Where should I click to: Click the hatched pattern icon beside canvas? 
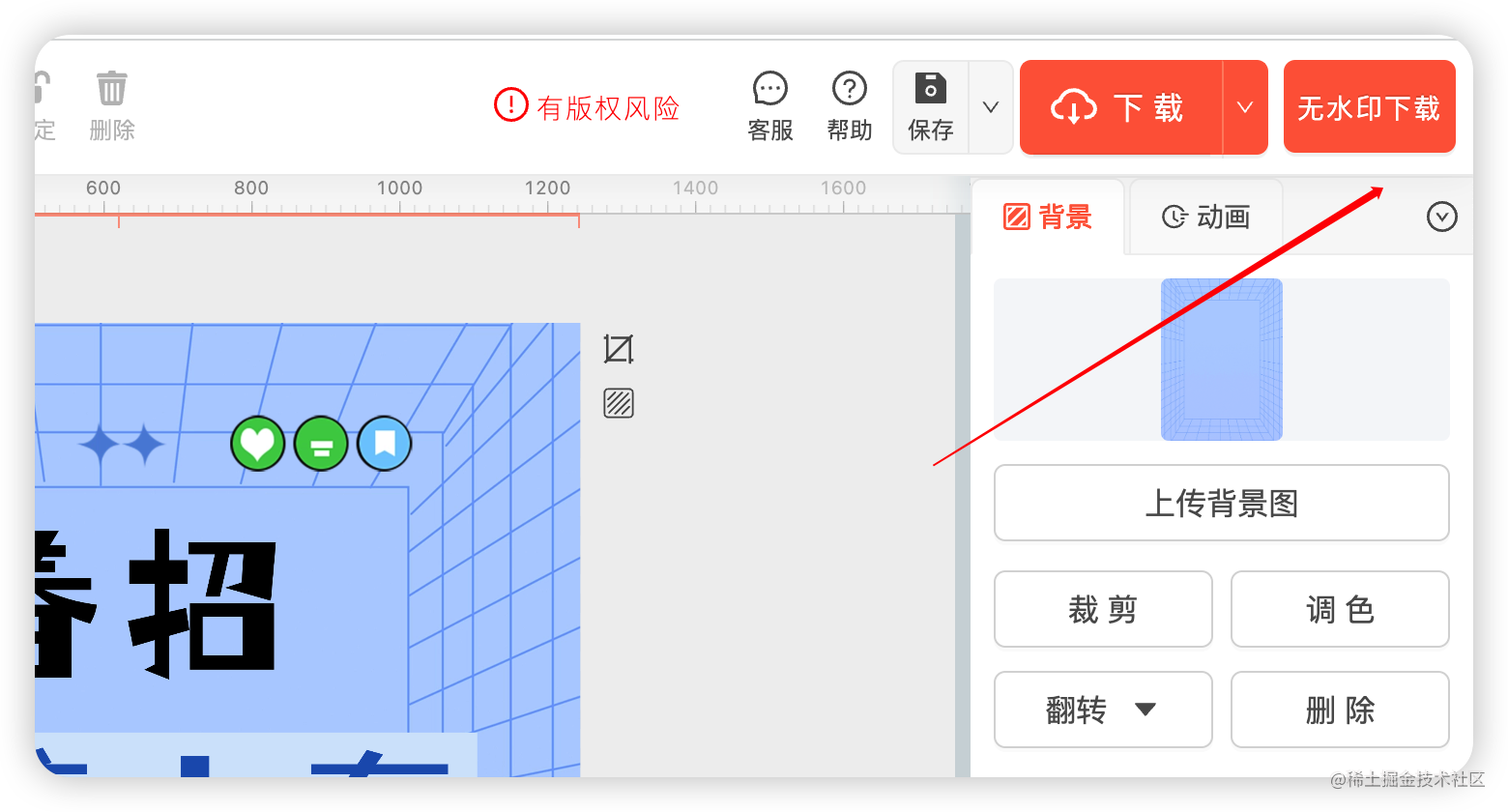coord(619,402)
